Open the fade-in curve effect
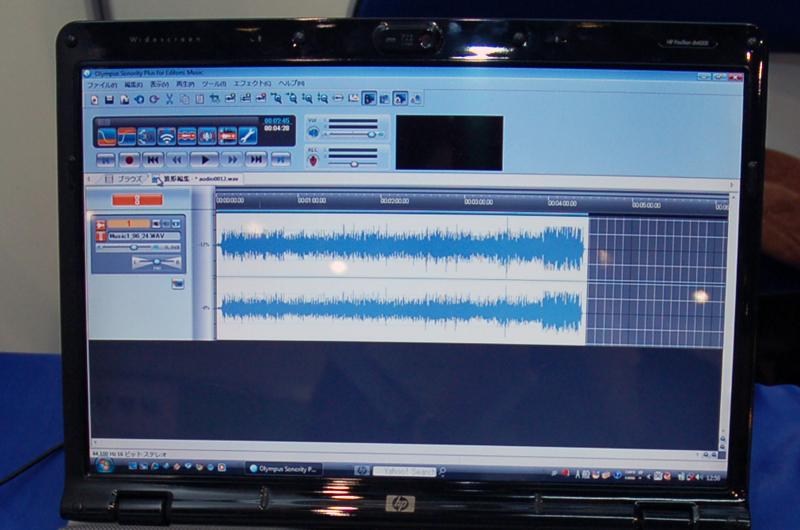Image resolution: width=800 pixels, height=530 pixels. tap(127, 137)
